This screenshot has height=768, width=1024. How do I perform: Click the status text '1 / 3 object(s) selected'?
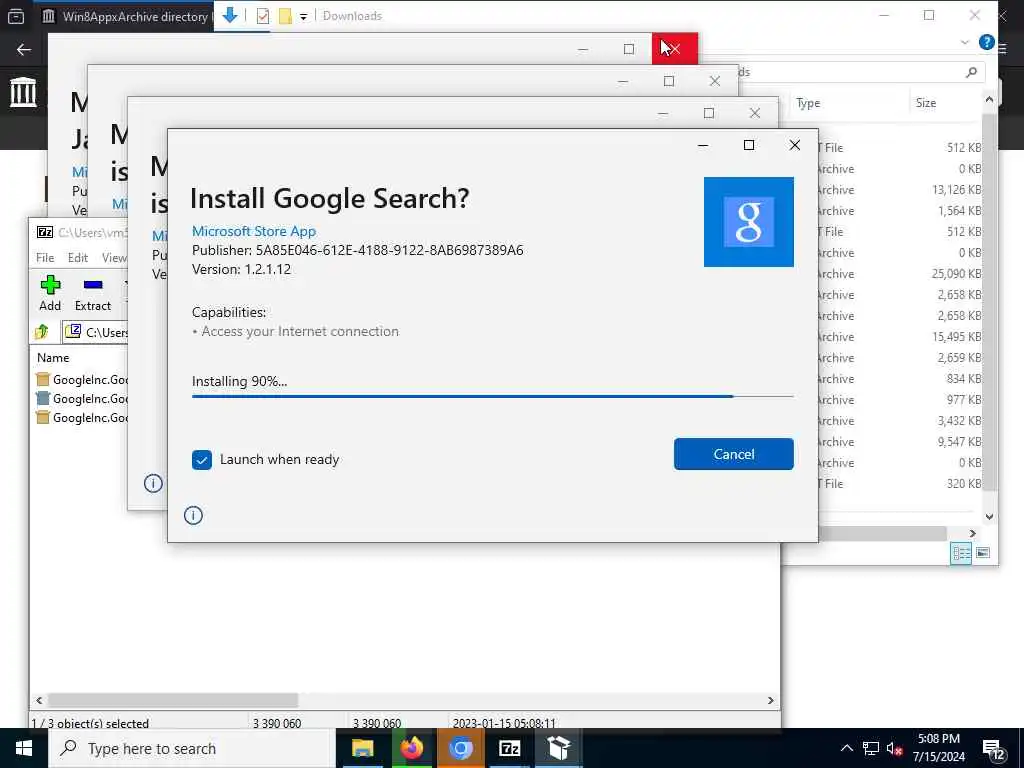90,723
